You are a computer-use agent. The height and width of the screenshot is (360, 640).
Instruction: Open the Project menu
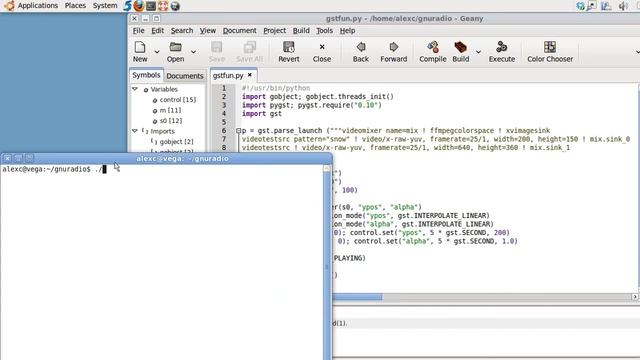point(274,31)
